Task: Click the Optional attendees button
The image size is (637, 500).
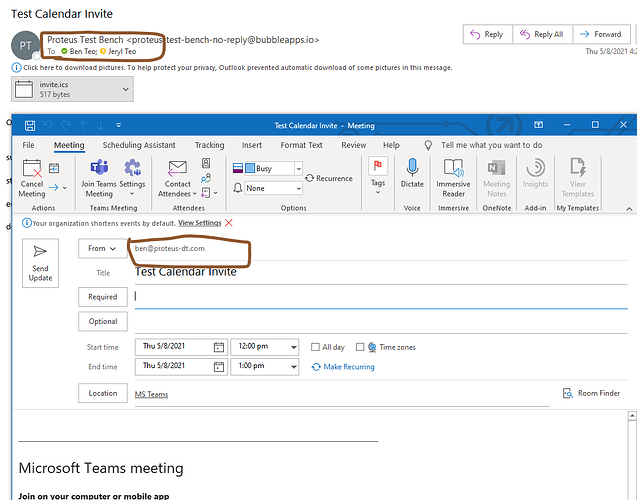Action: (103, 321)
